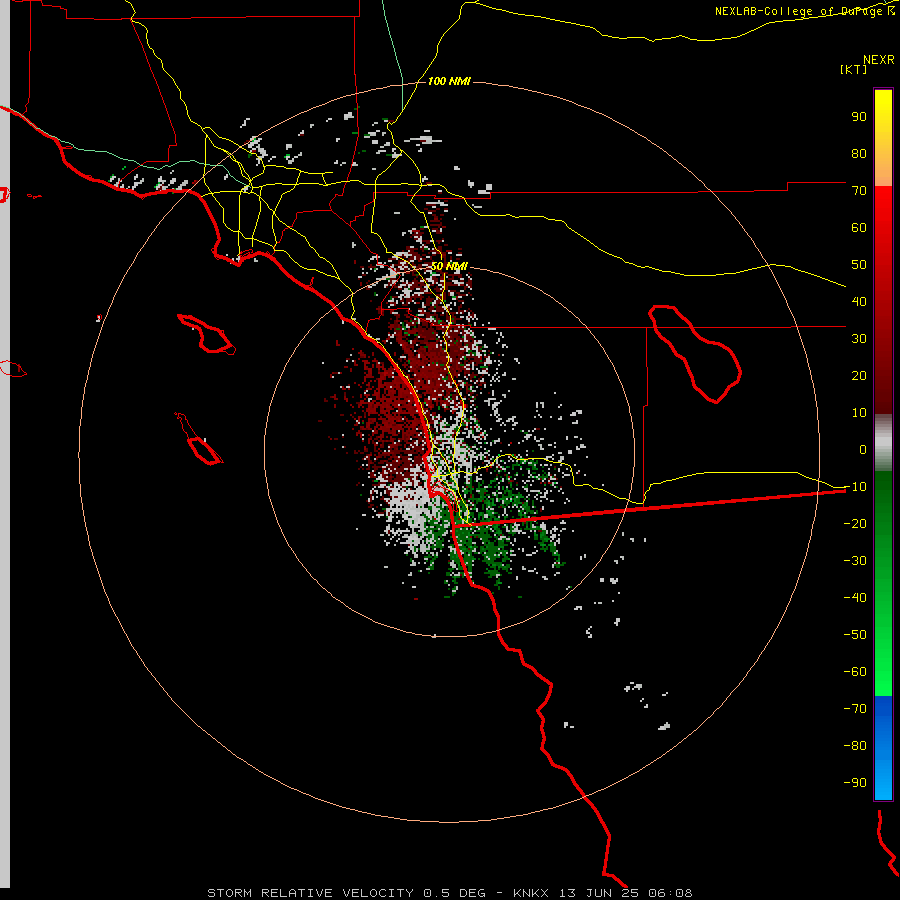Select the 50 NMI range ring label
900x900 pixels.
click(449, 266)
